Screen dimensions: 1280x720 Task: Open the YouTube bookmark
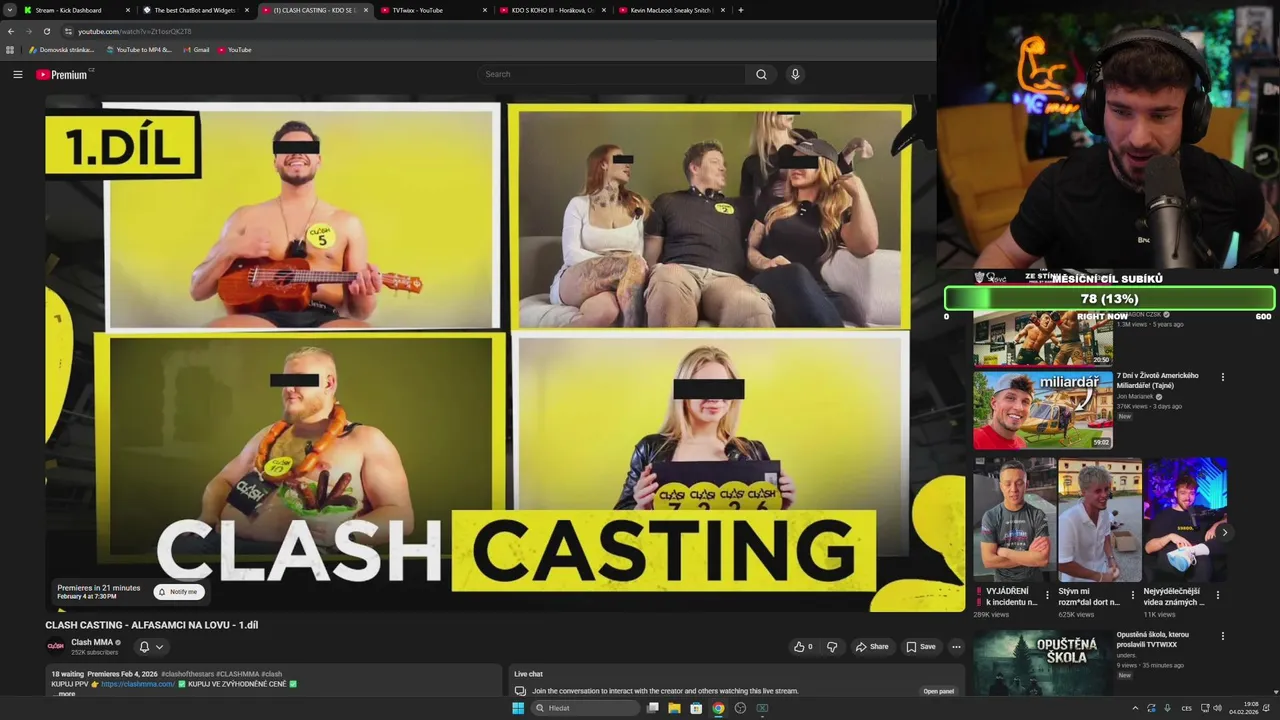point(235,50)
